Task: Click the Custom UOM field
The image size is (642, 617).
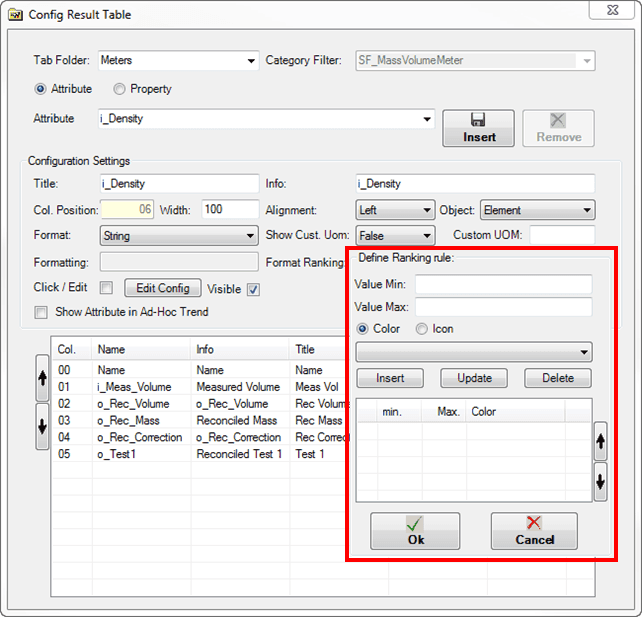Action: tap(562, 235)
